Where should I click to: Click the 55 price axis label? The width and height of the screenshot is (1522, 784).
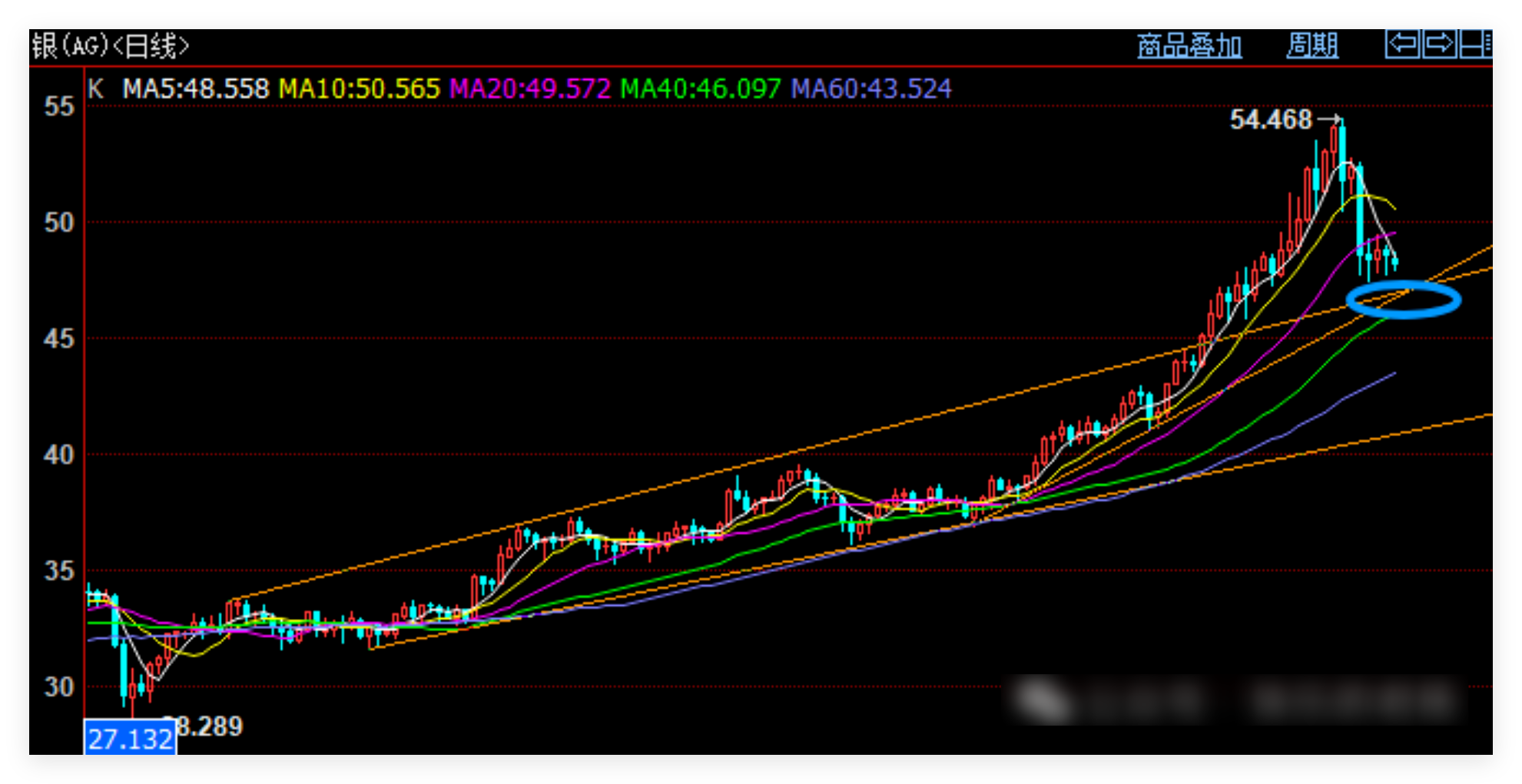pos(59,107)
